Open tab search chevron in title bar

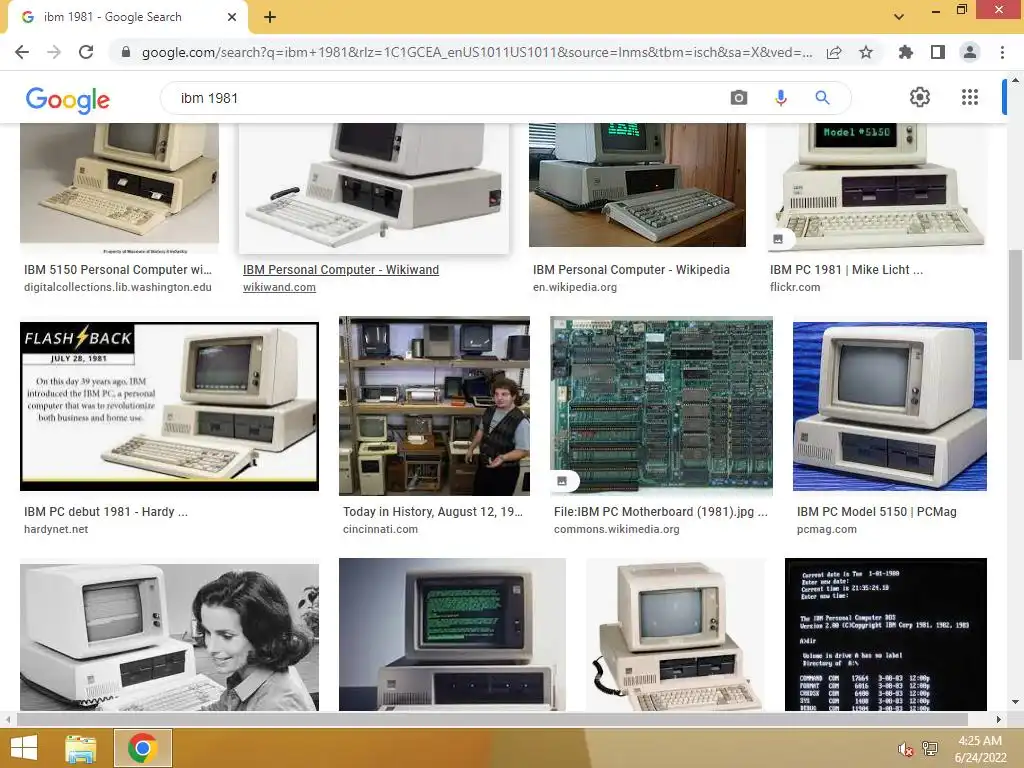click(899, 17)
